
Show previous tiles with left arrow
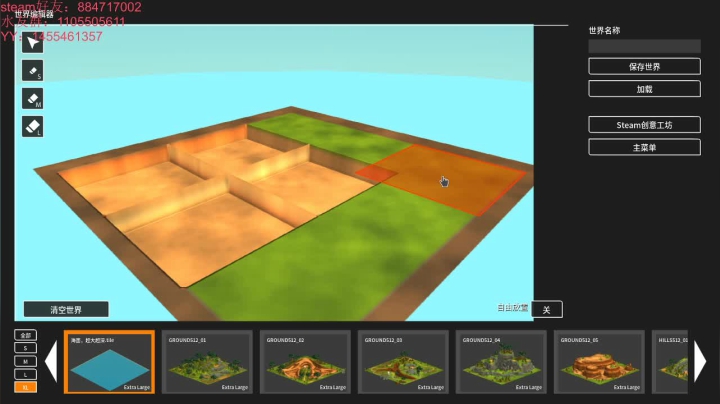(51, 361)
